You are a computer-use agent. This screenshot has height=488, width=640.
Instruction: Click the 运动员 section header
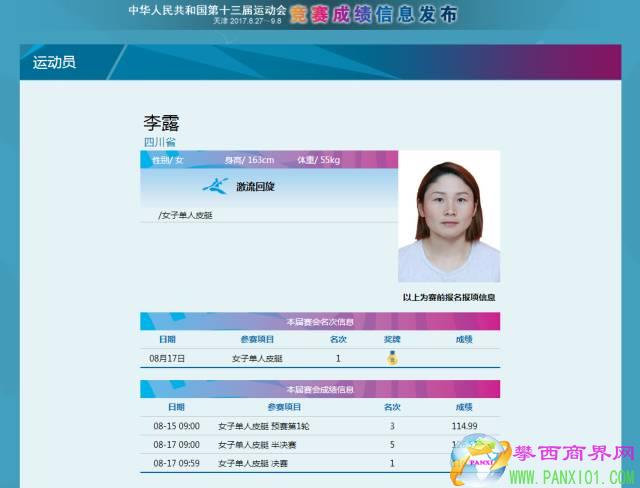tap(54, 63)
